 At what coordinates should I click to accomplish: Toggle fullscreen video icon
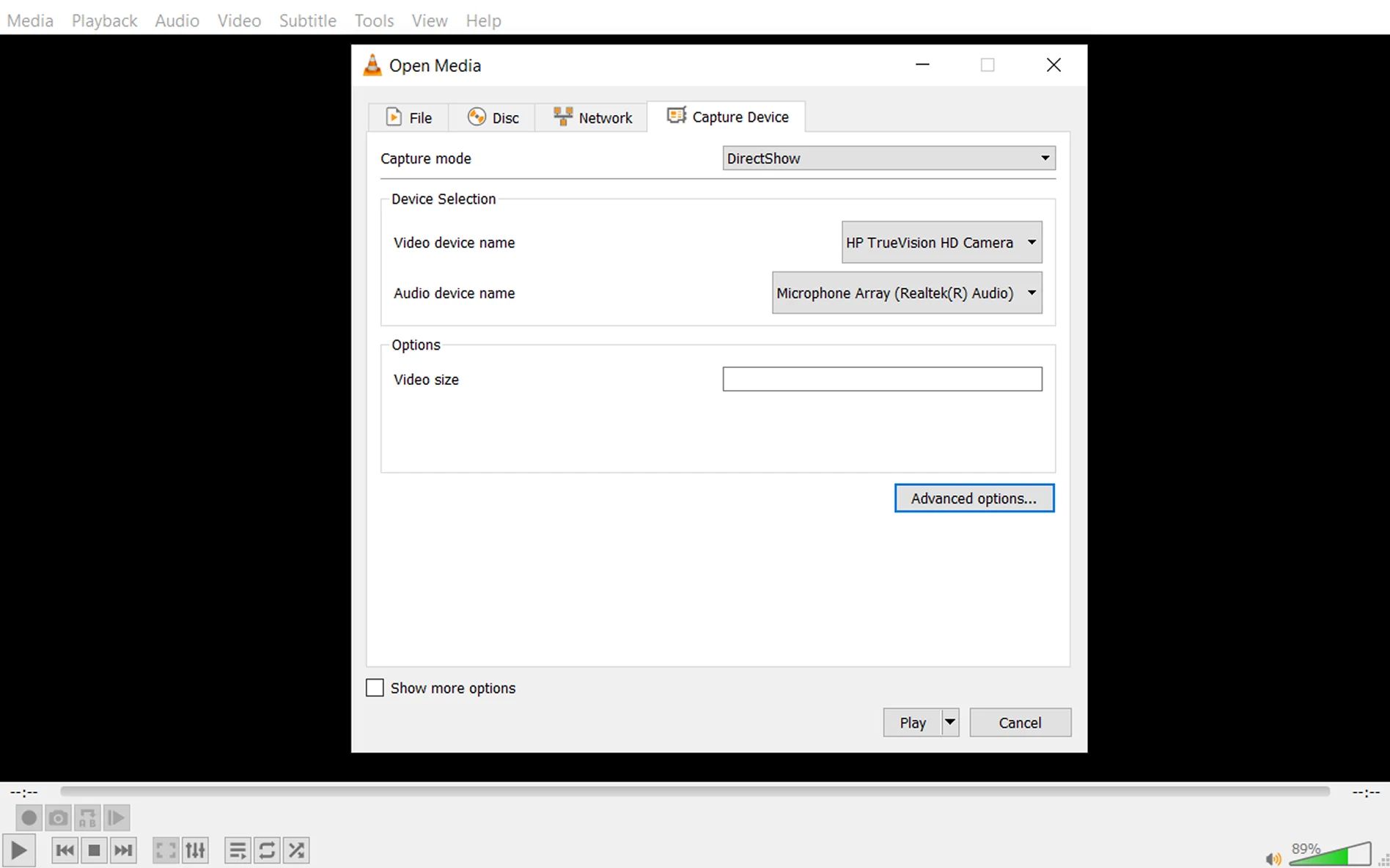pos(166,850)
